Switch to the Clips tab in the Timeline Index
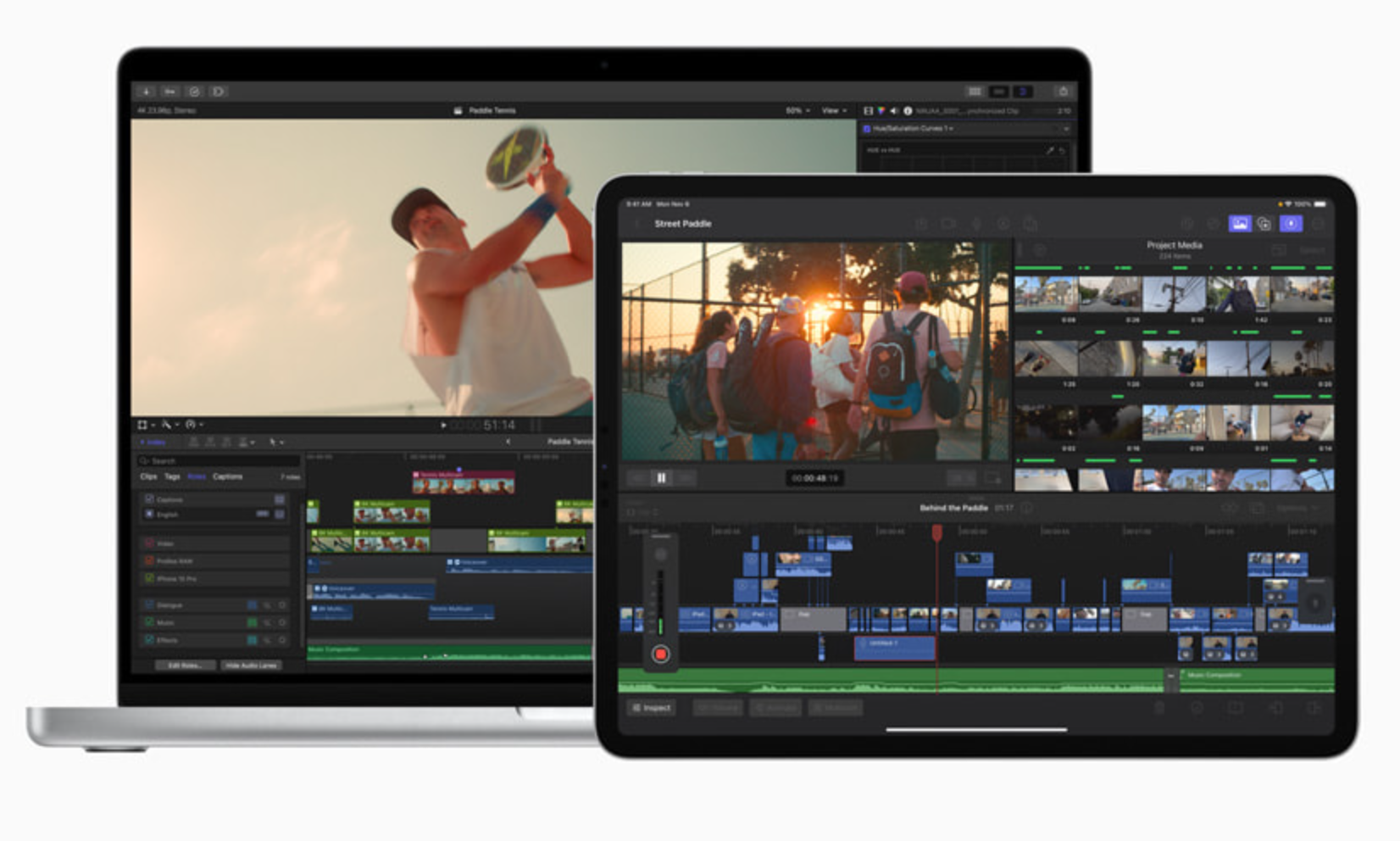Viewport: 1400px width, 841px height. pyautogui.click(x=150, y=476)
